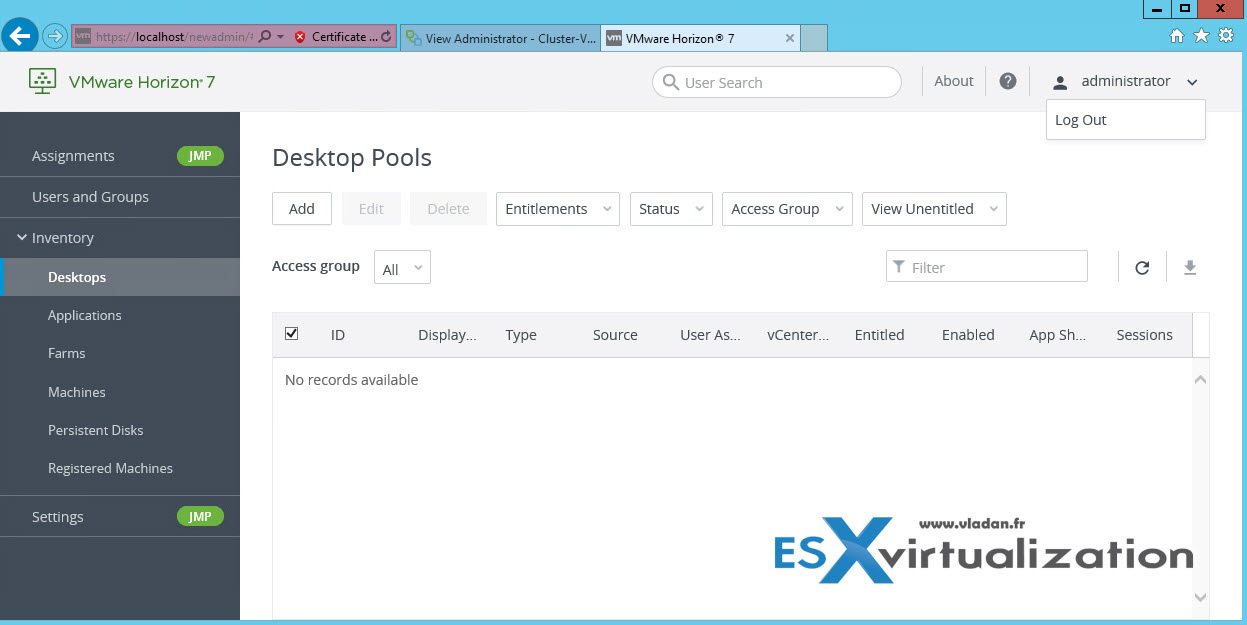
Task: Click the download export icon
Action: point(1190,267)
